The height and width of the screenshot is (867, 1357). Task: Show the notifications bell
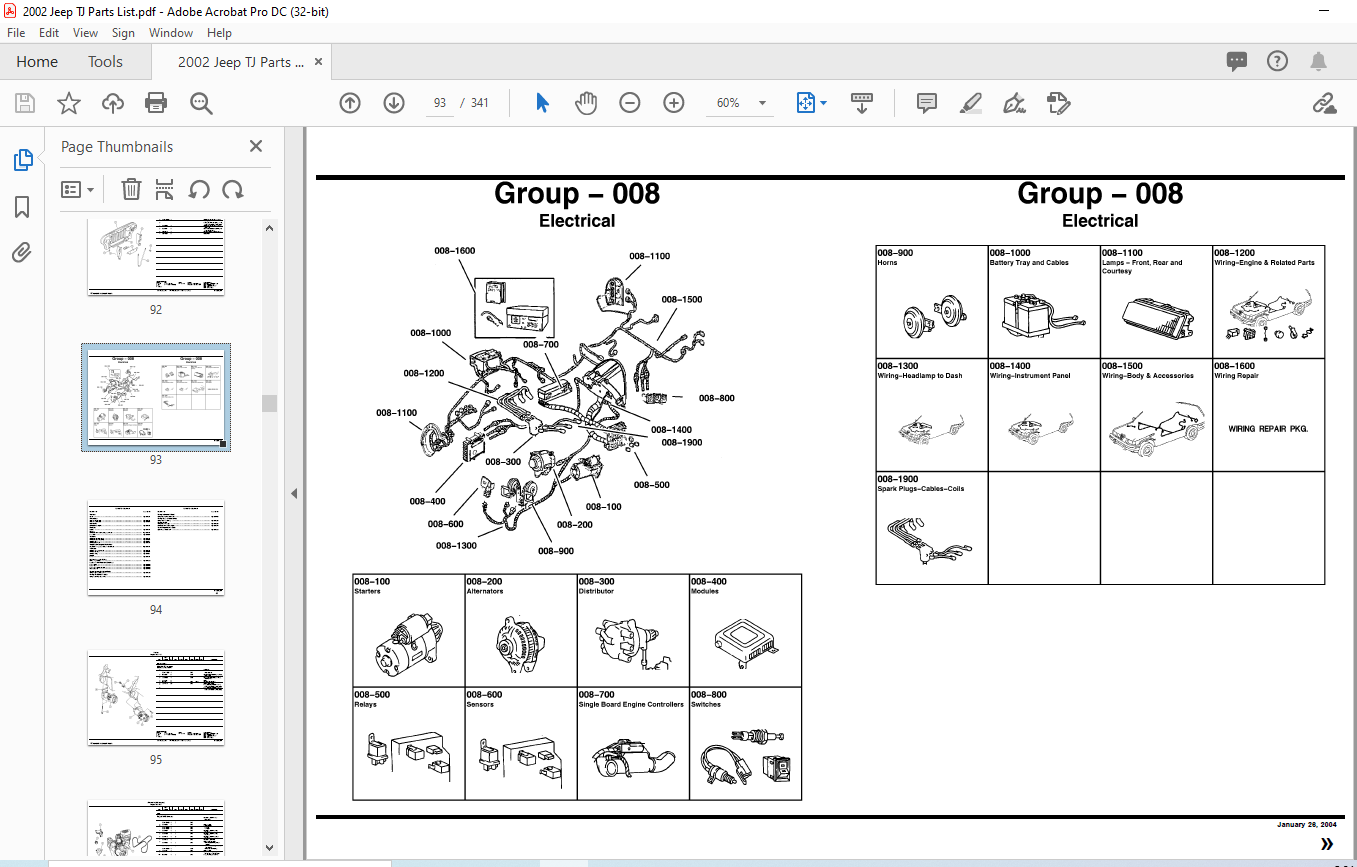click(x=1319, y=62)
